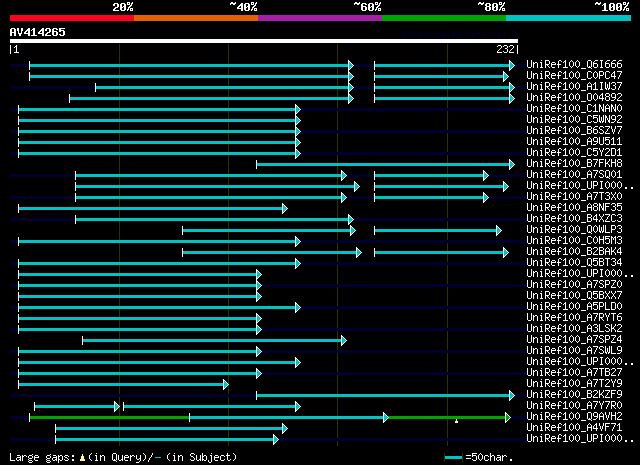
Task: Select the UniRef100_A8NF35 label
Action: (574, 208)
